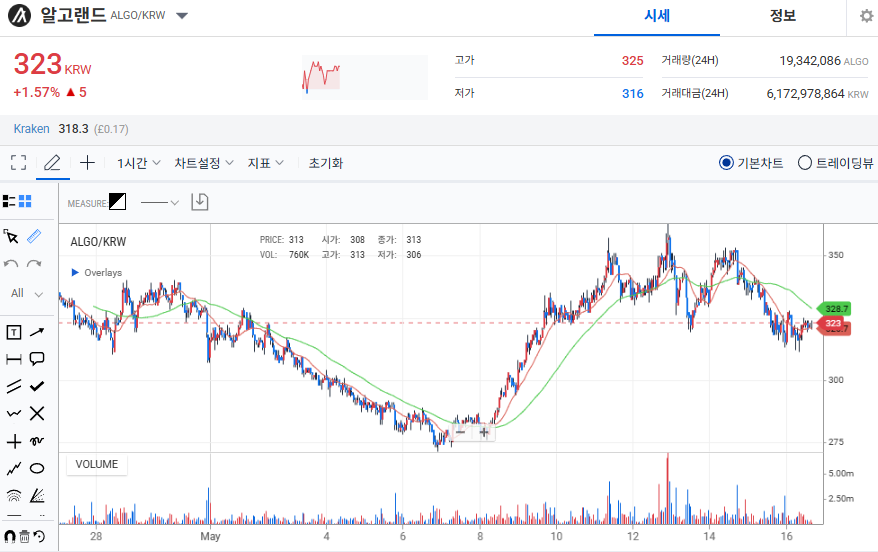Save drawing settings with the download icon

pyautogui.click(x=200, y=202)
